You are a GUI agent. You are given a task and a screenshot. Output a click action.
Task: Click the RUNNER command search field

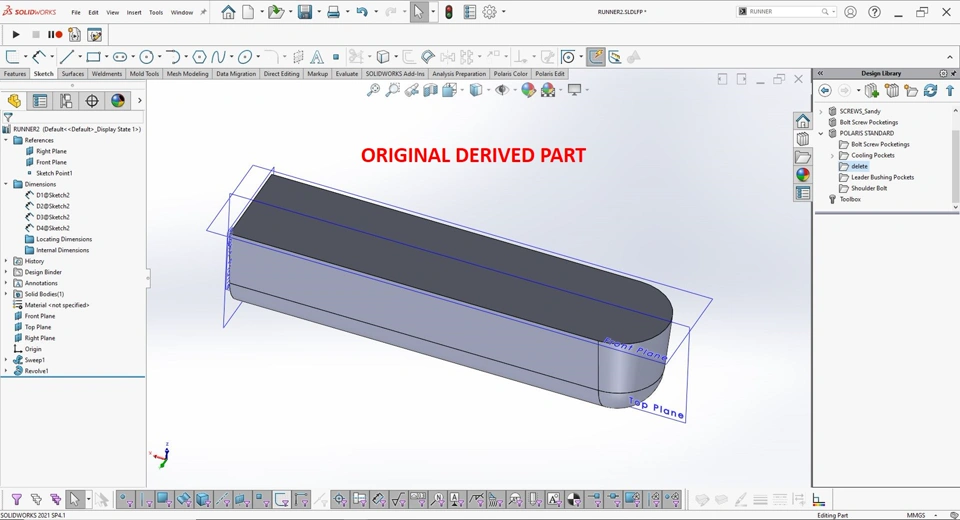pos(782,12)
